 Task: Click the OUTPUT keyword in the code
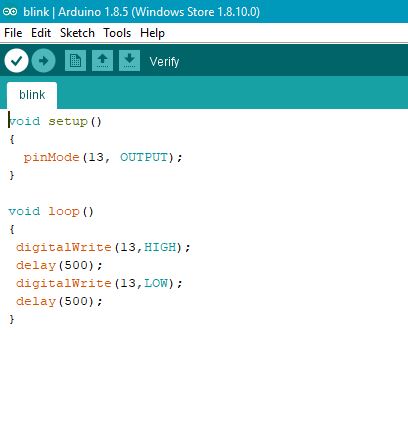tap(144, 157)
